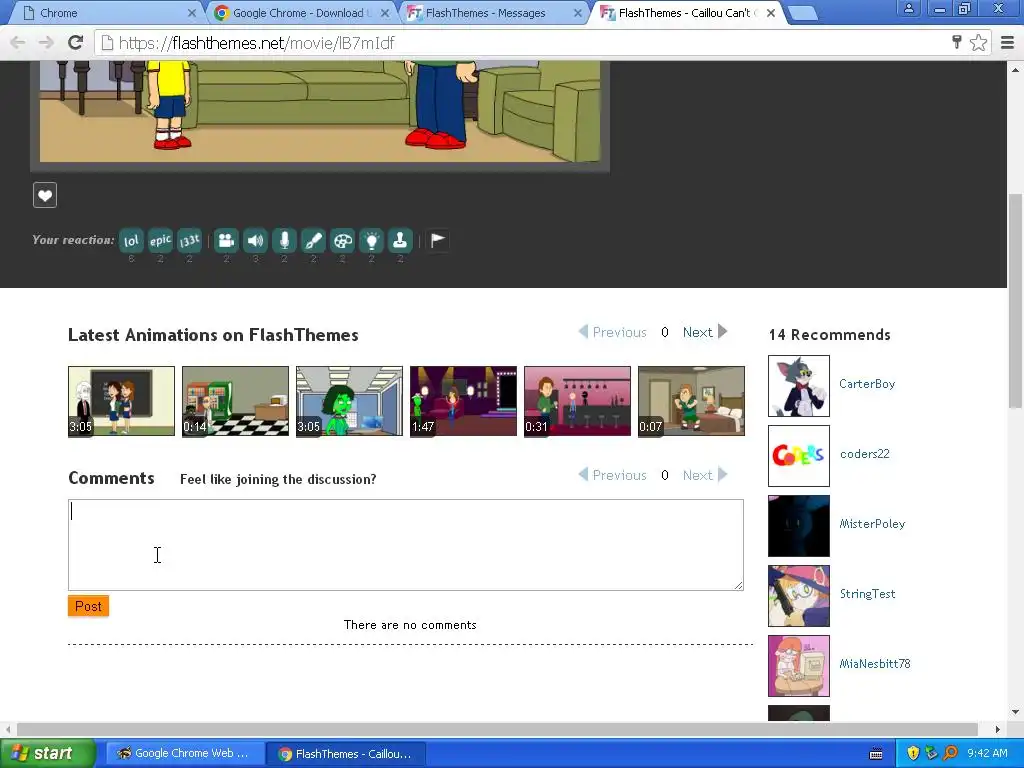Select the FlashThemes - Caillou Can't tab
Screen dimensions: 1024x768
point(684,13)
